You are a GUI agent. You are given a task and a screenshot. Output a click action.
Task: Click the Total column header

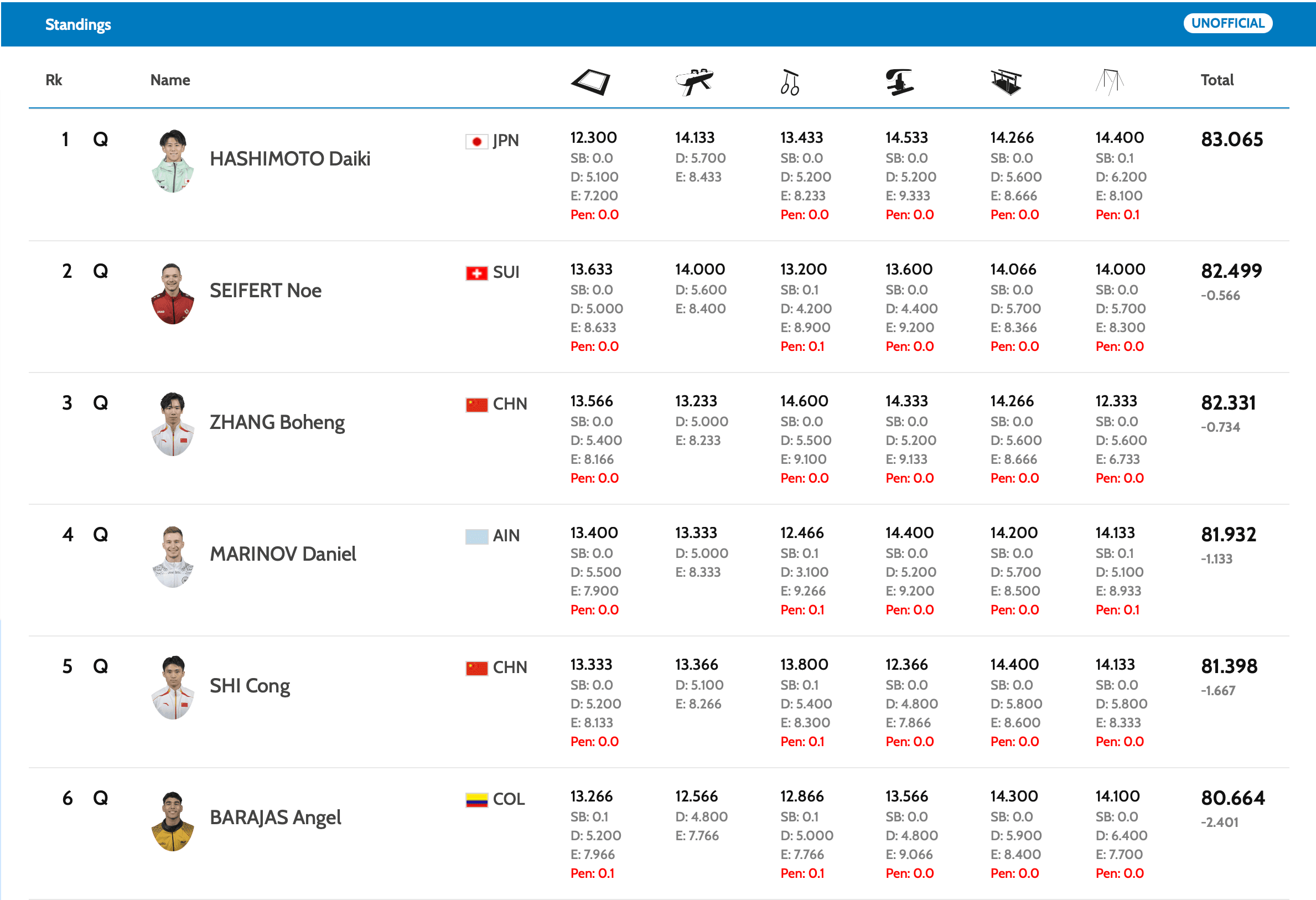(x=1216, y=80)
